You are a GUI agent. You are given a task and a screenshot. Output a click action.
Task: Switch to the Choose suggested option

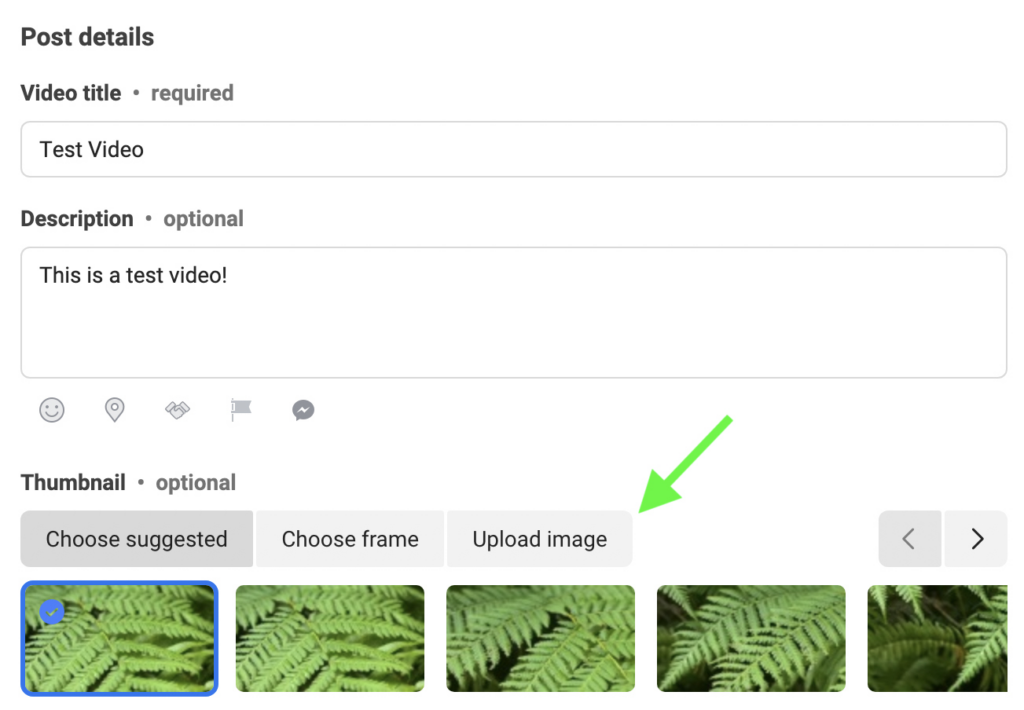point(136,538)
